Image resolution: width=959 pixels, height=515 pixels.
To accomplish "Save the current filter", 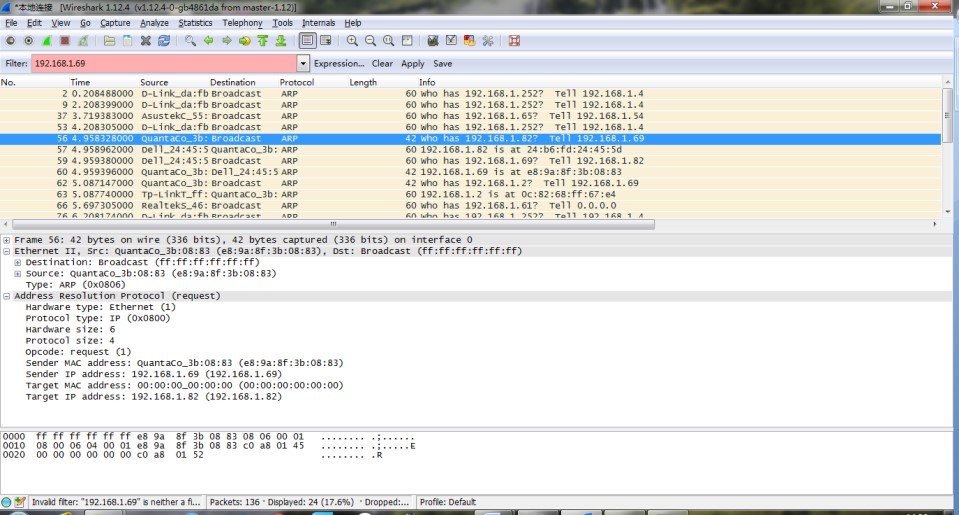I will click(x=443, y=64).
